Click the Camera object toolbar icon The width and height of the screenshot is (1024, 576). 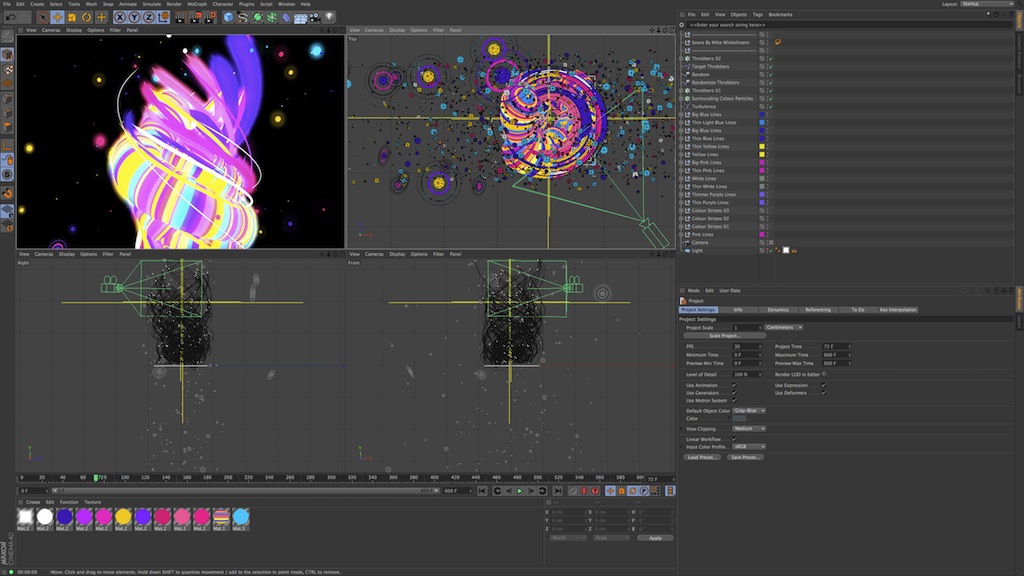[314, 17]
